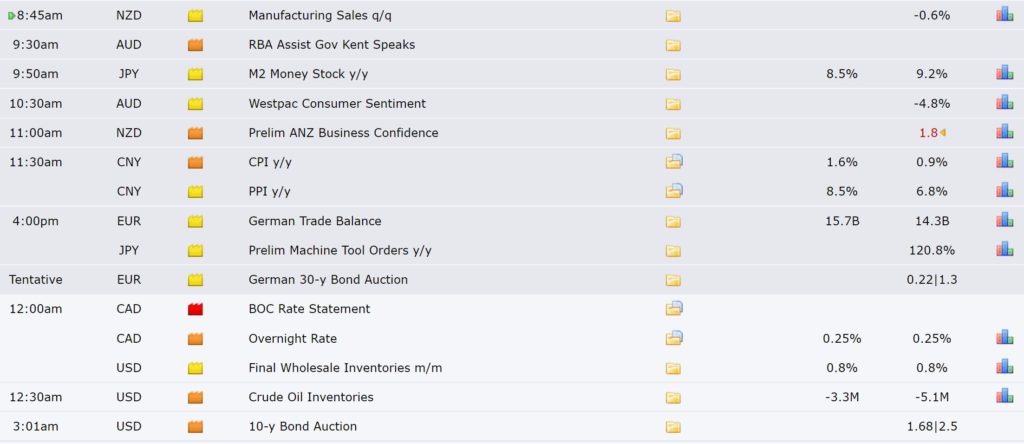This screenshot has width=1024, height=444.
Task: Open detail folder for CPI y/y
Action: point(674,162)
